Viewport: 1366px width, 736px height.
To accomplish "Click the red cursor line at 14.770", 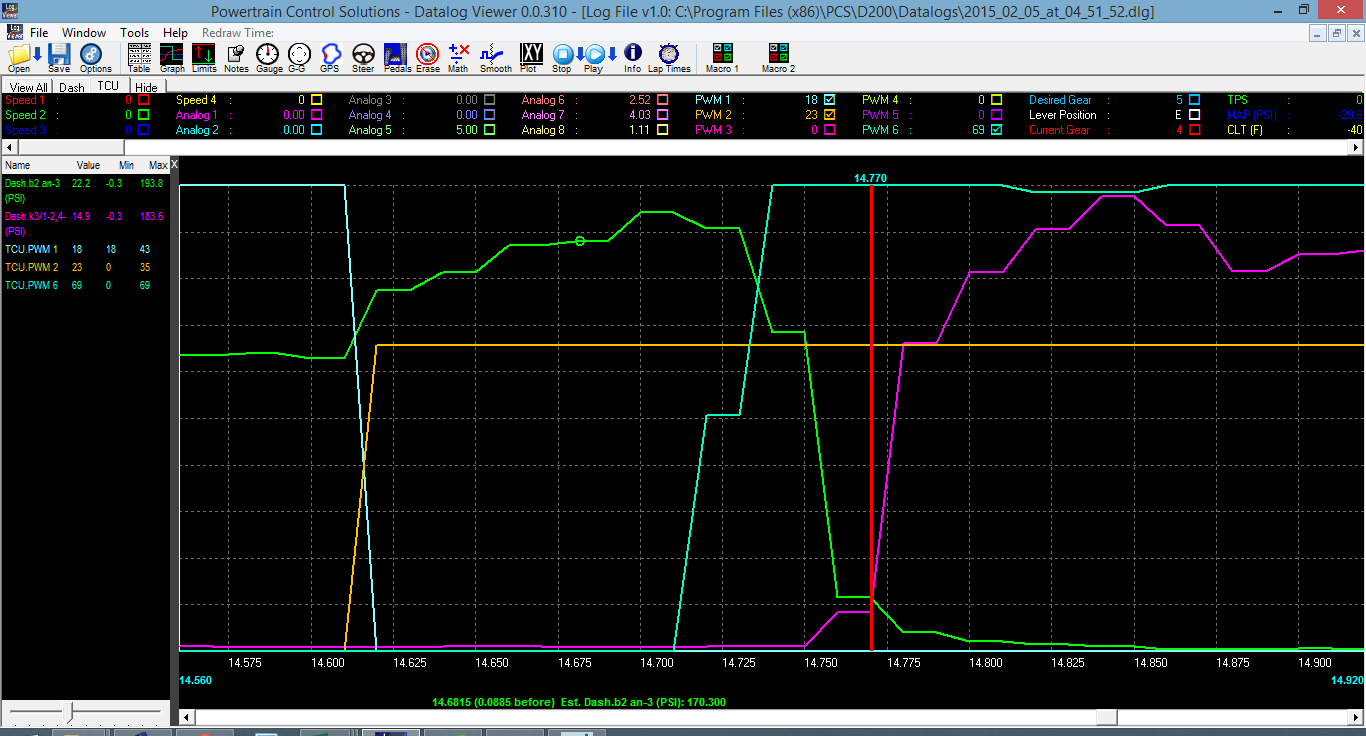I will (x=871, y=418).
